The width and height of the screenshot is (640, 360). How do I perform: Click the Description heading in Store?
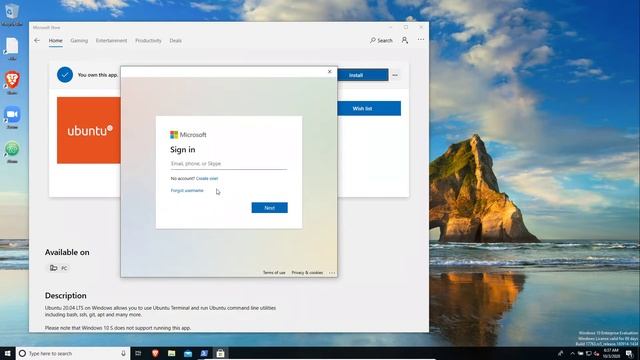66,296
